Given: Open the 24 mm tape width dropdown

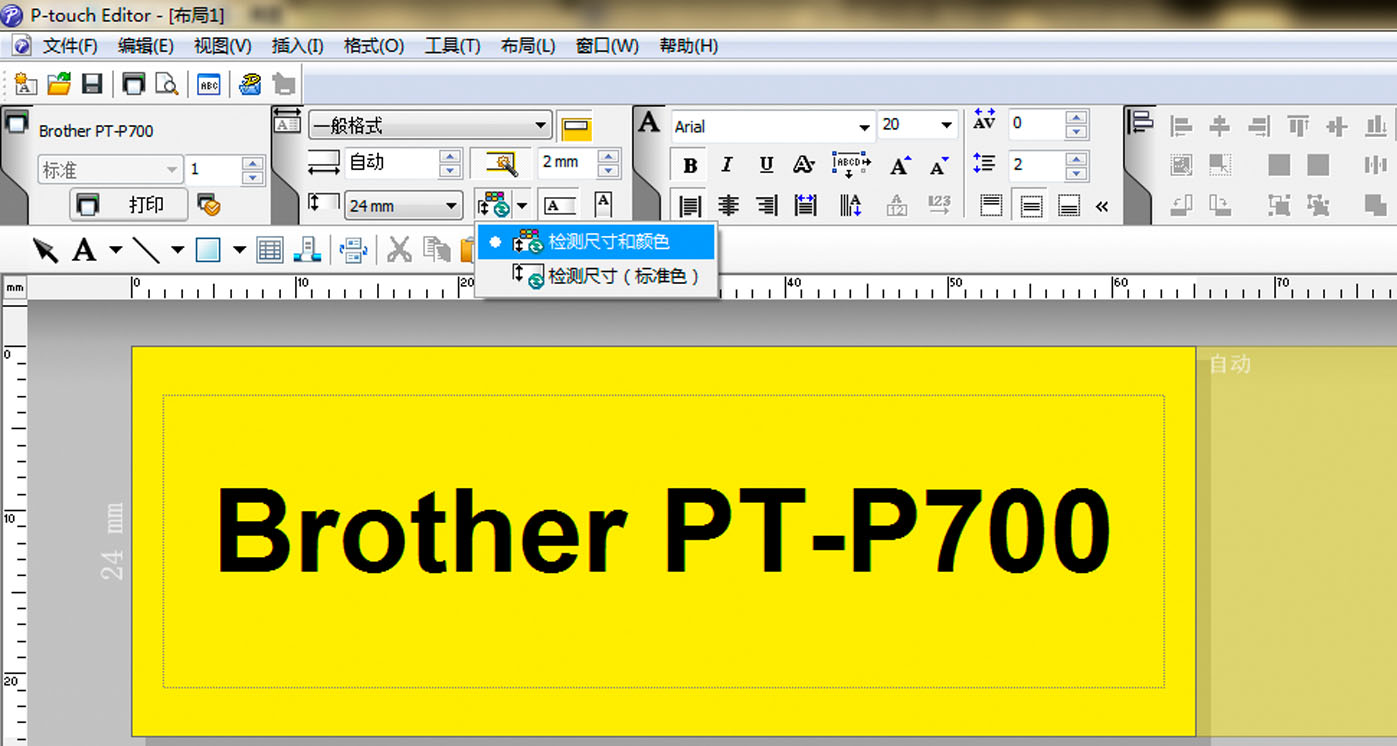Looking at the screenshot, I should [x=403, y=205].
